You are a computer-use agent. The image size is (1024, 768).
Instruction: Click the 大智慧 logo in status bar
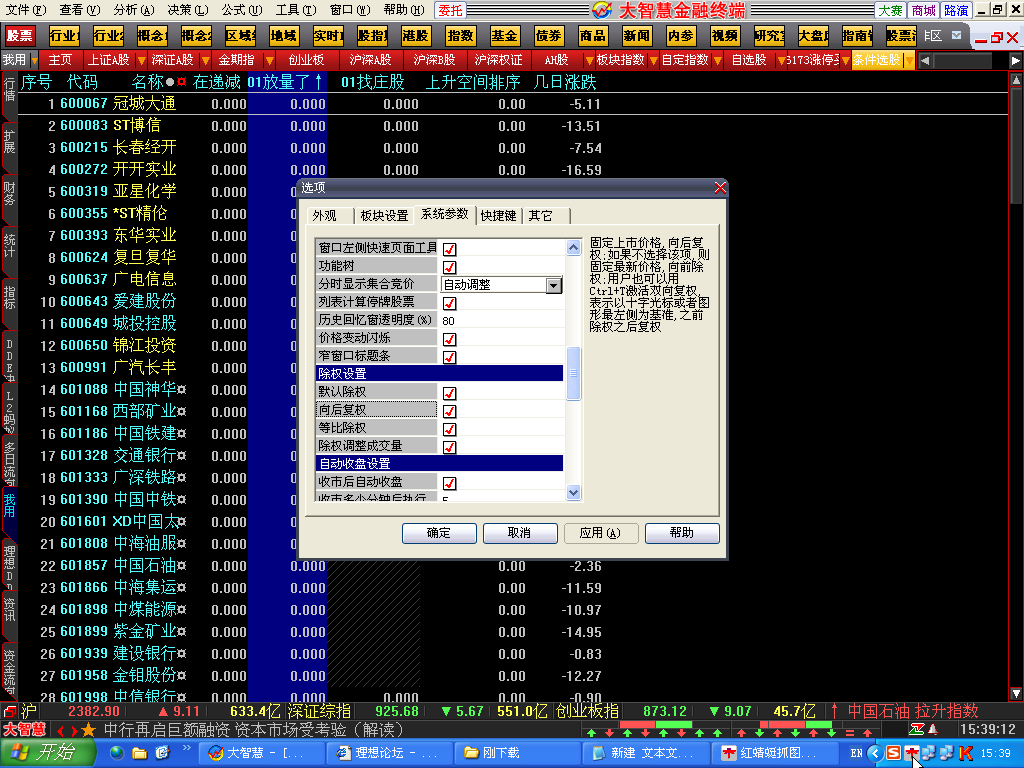click(25, 729)
